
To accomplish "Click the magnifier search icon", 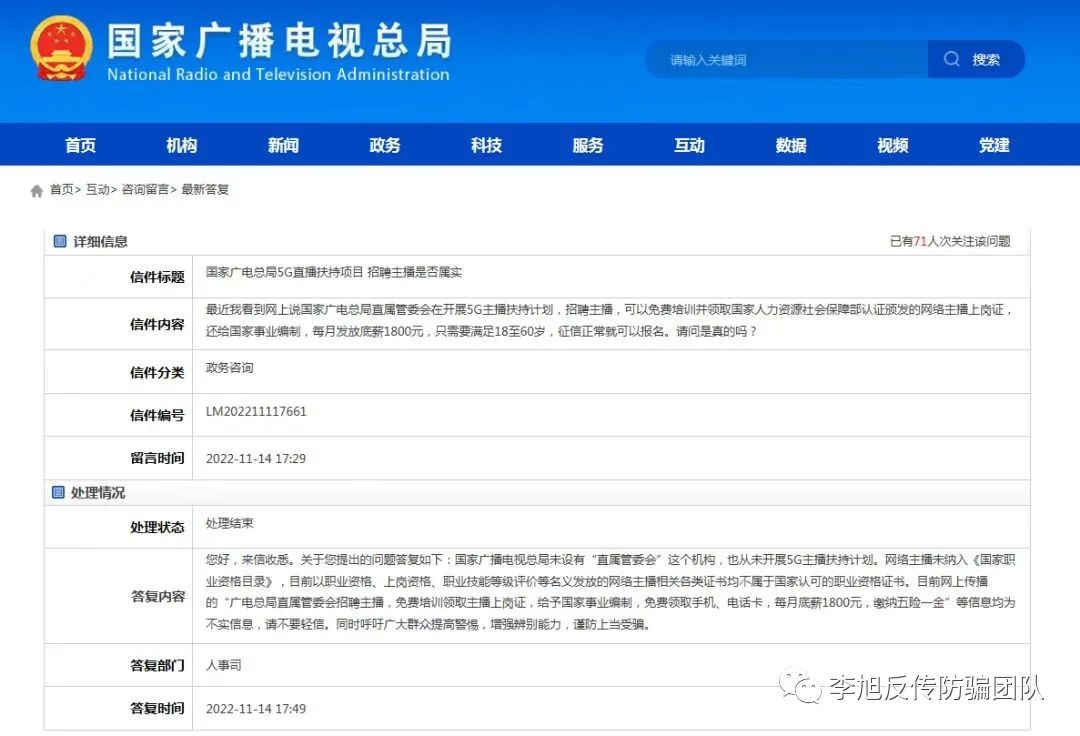I will (x=951, y=59).
